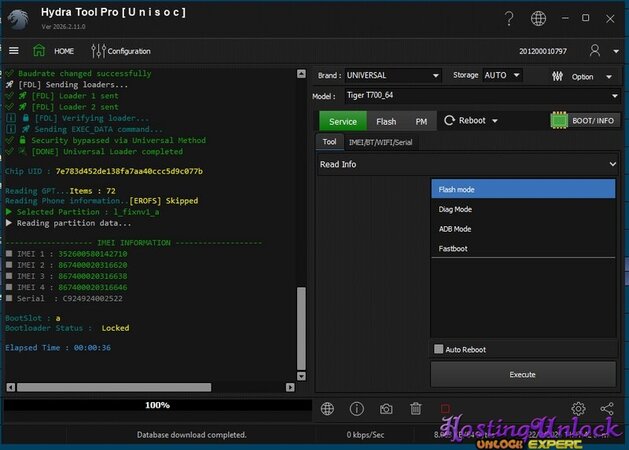This screenshot has width=629, height=450.
Task: Click the globe icon in title bar
Action: click(539, 18)
